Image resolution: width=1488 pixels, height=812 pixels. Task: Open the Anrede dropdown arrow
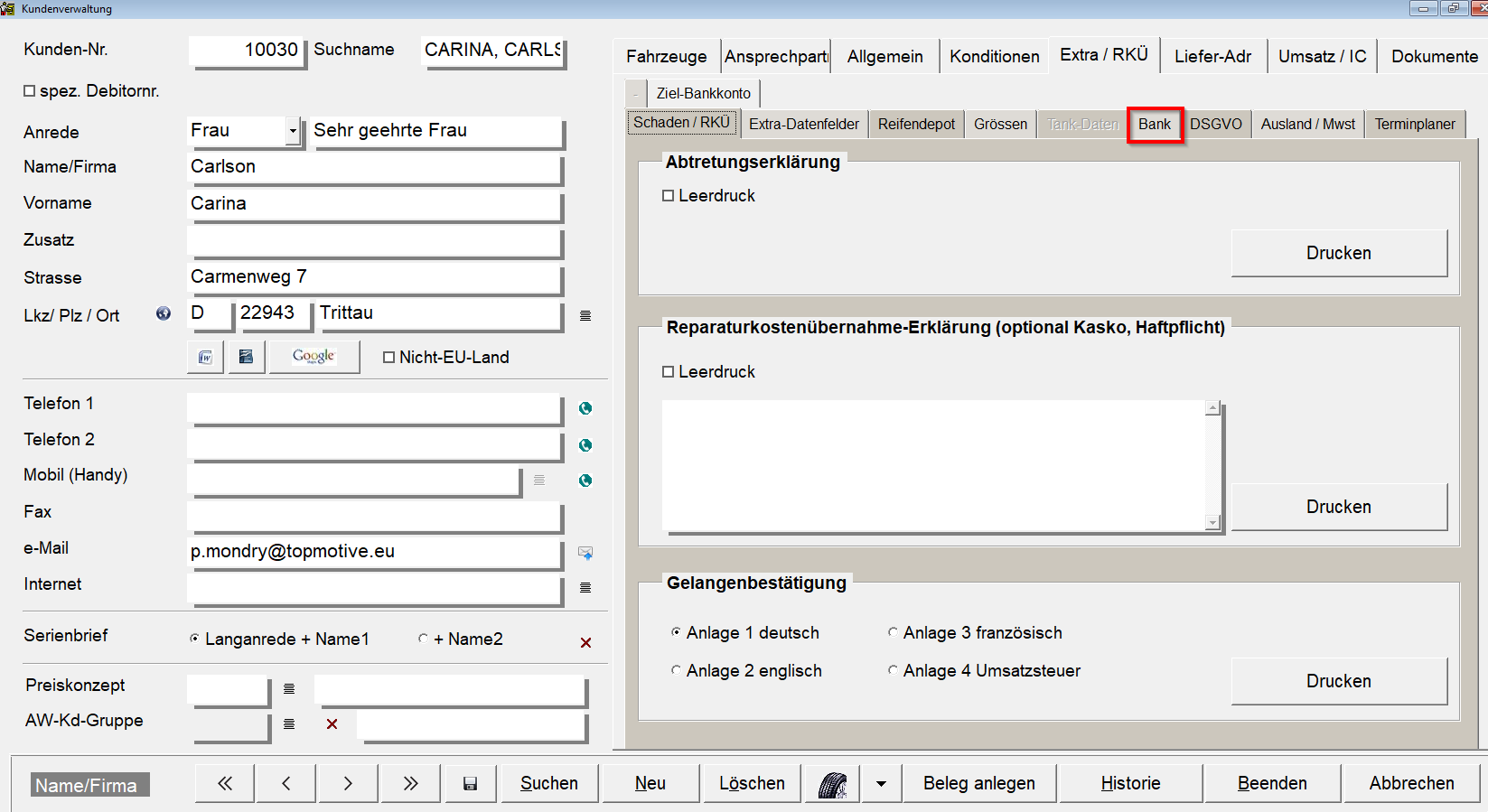click(x=293, y=131)
